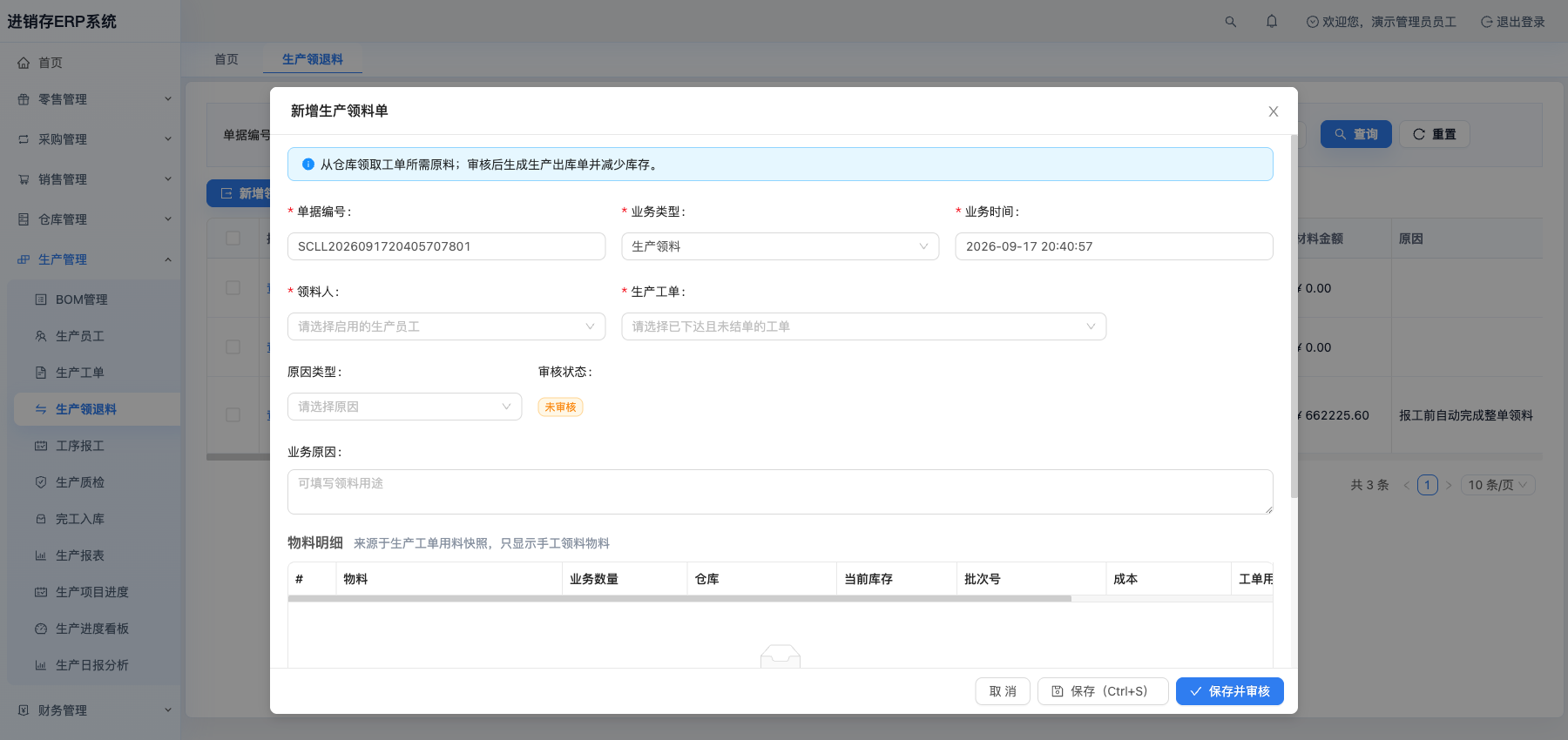
Task: Expand the 财务管理 menu
Action: (x=91, y=710)
